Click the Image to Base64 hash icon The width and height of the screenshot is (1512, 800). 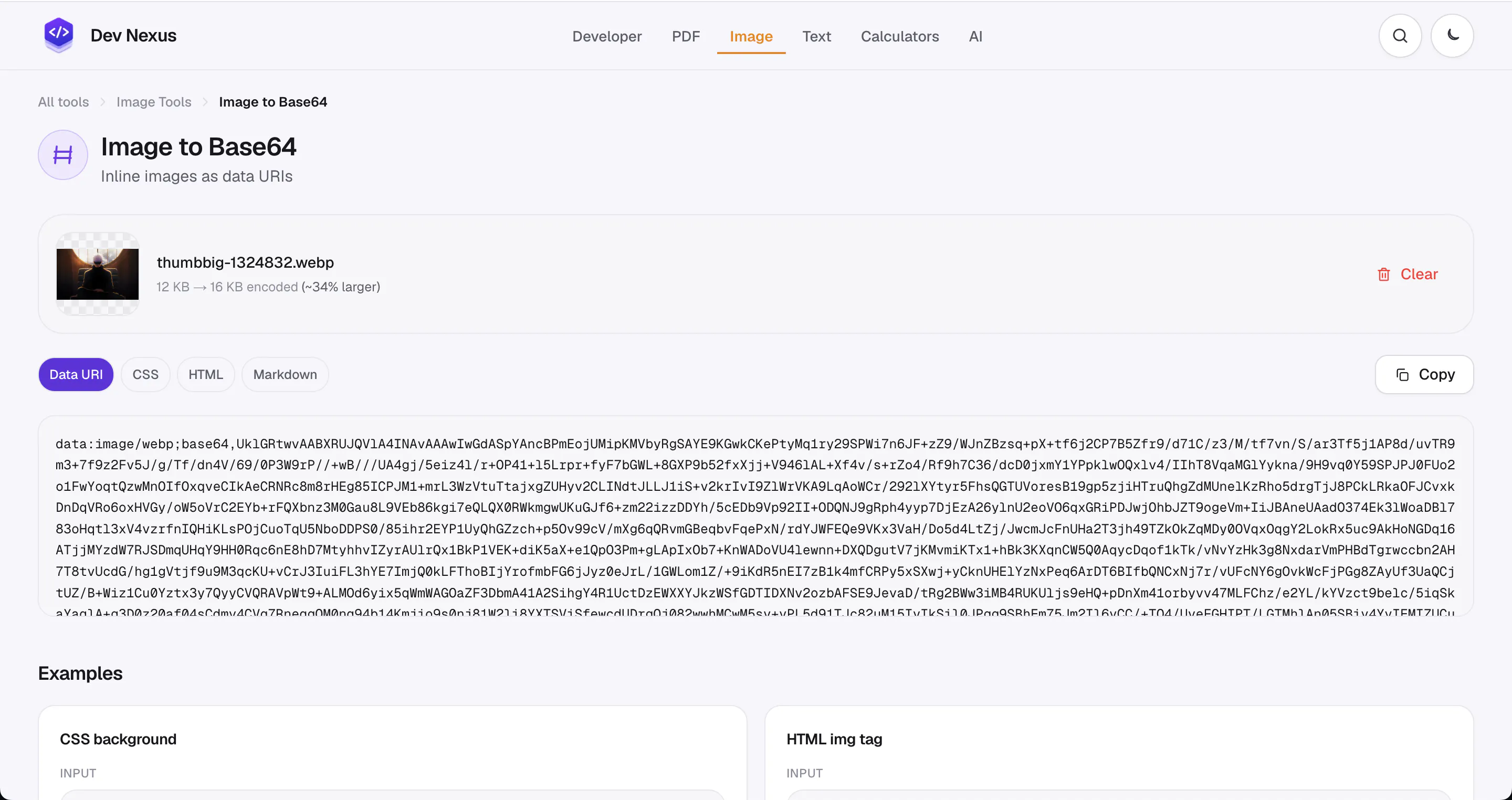(63, 155)
